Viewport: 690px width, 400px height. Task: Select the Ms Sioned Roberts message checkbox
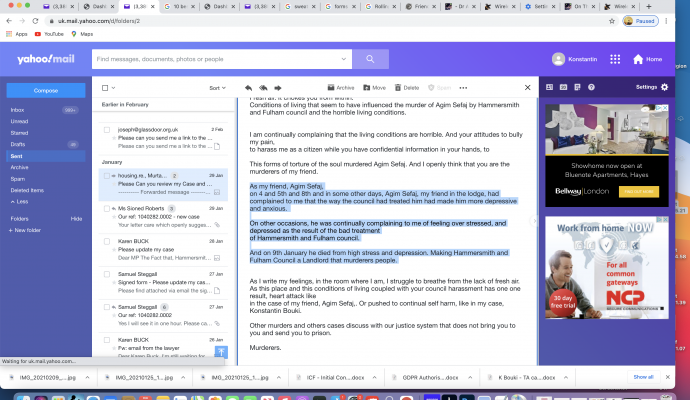click(x=106, y=209)
